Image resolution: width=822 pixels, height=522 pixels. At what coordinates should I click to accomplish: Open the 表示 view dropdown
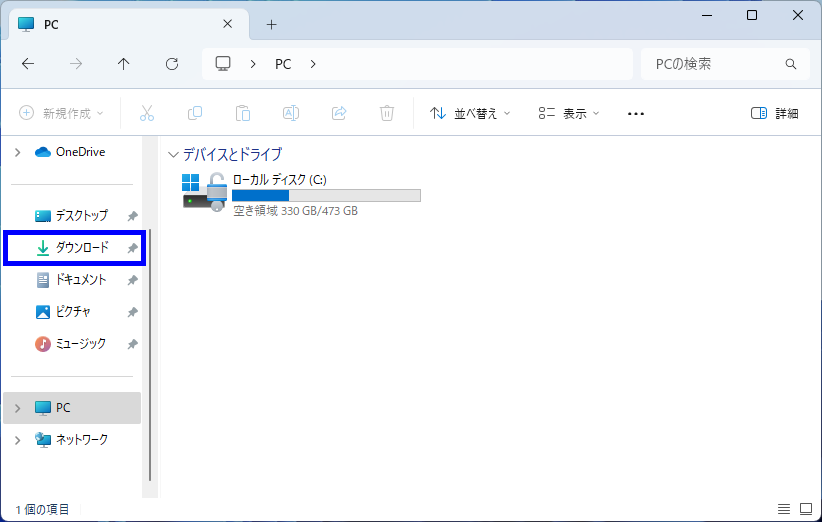(569, 114)
